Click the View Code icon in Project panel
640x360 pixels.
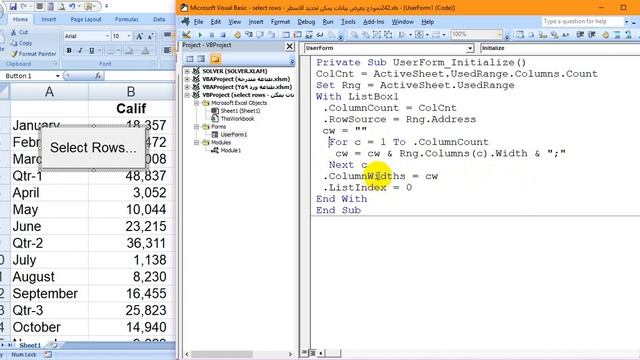point(190,59)
